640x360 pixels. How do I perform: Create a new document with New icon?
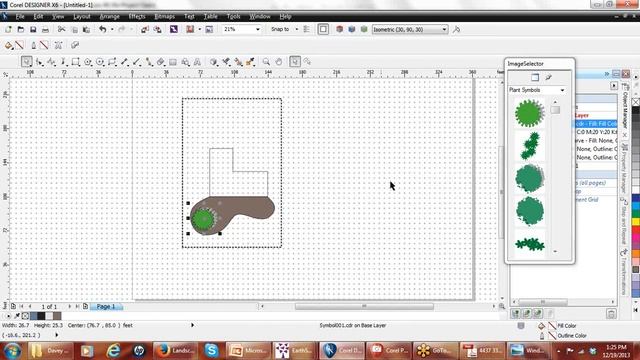pos(9,29)
